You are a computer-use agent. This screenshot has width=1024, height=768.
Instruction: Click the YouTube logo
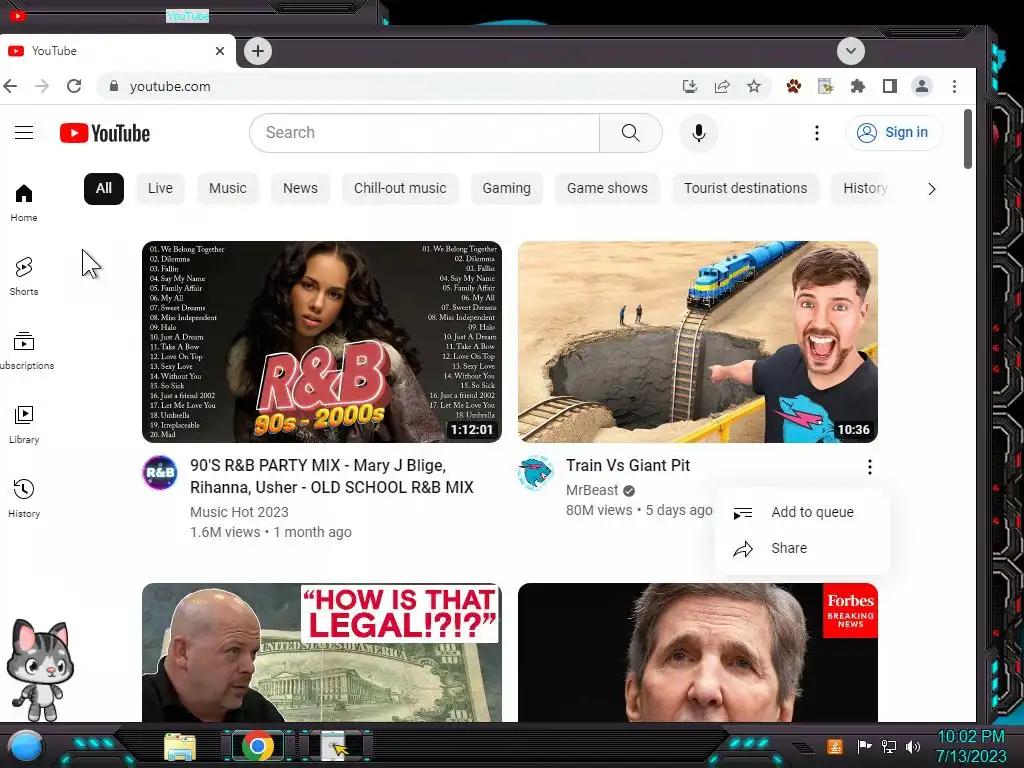click(104, 133)
